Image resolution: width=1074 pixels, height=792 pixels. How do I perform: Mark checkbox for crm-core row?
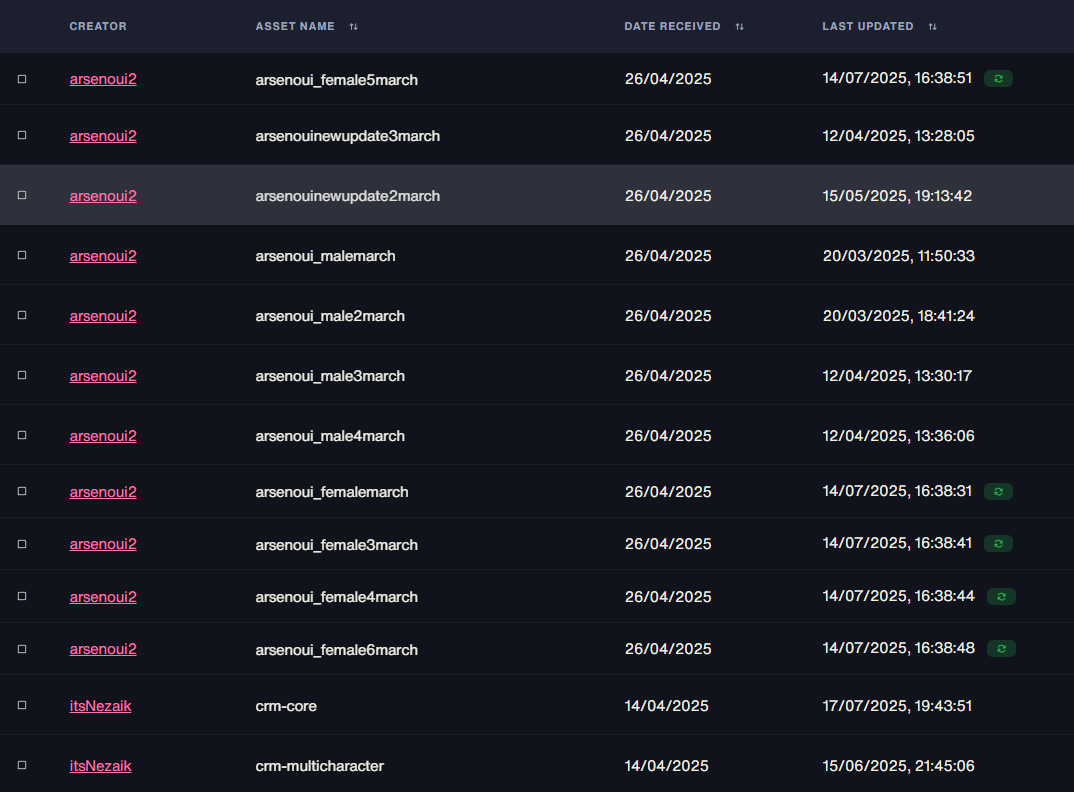(x=22, y=705)
